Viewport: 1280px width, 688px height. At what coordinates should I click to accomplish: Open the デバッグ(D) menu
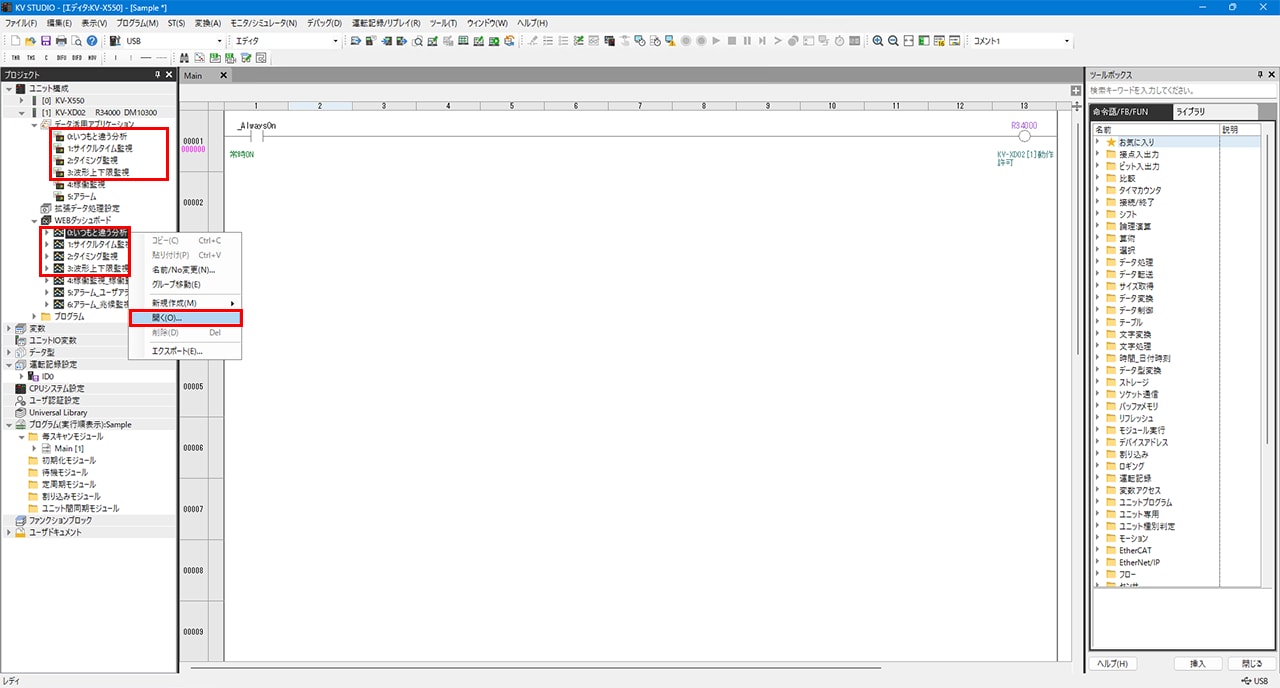pos(323,22)
